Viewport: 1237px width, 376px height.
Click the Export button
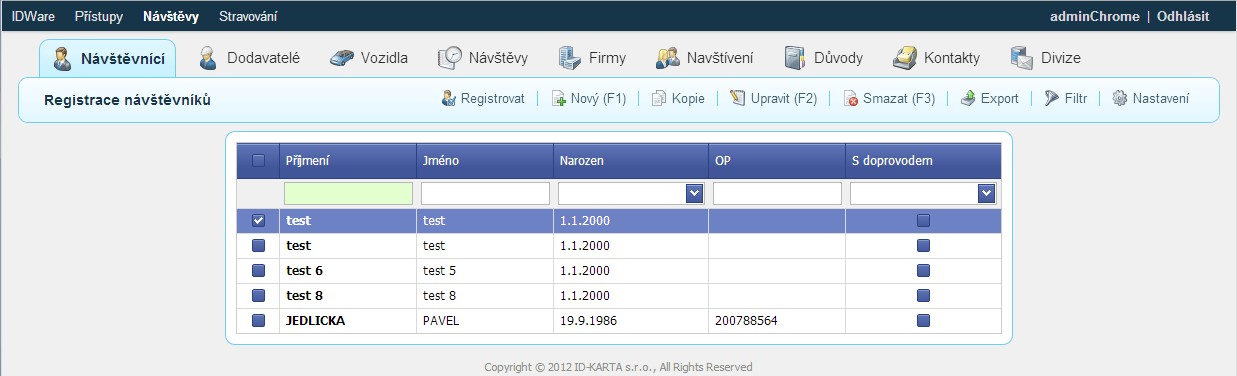(x=990, y=99)
